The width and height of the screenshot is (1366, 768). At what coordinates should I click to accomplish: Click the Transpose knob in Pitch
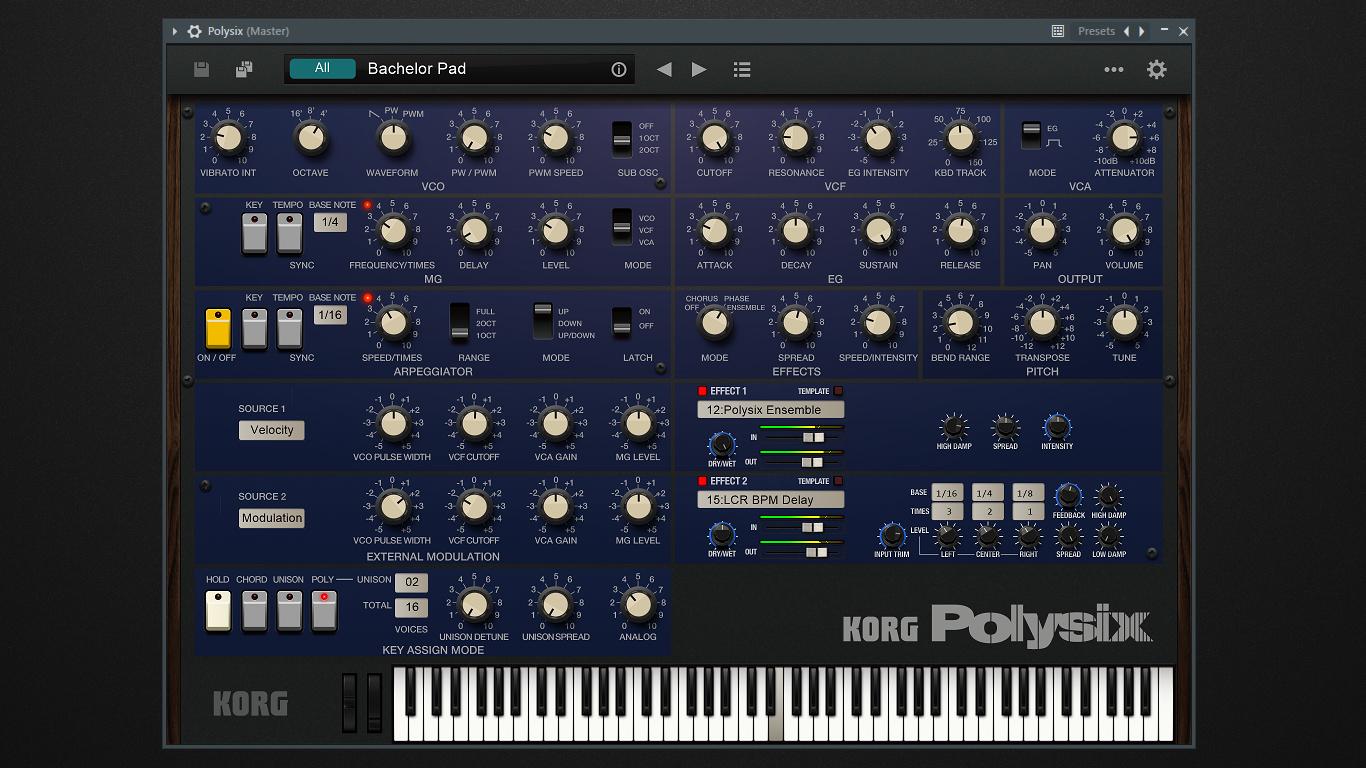pos(1042,323)
